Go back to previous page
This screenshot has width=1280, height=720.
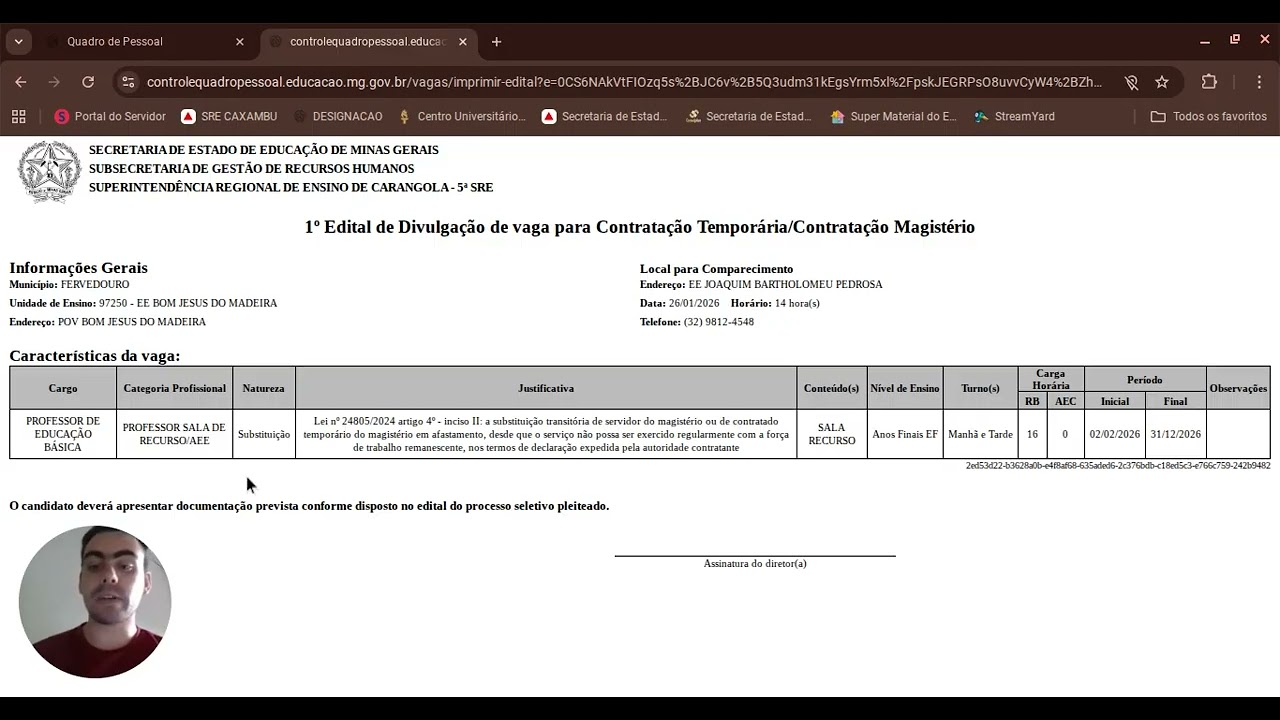tap(21, 82)
